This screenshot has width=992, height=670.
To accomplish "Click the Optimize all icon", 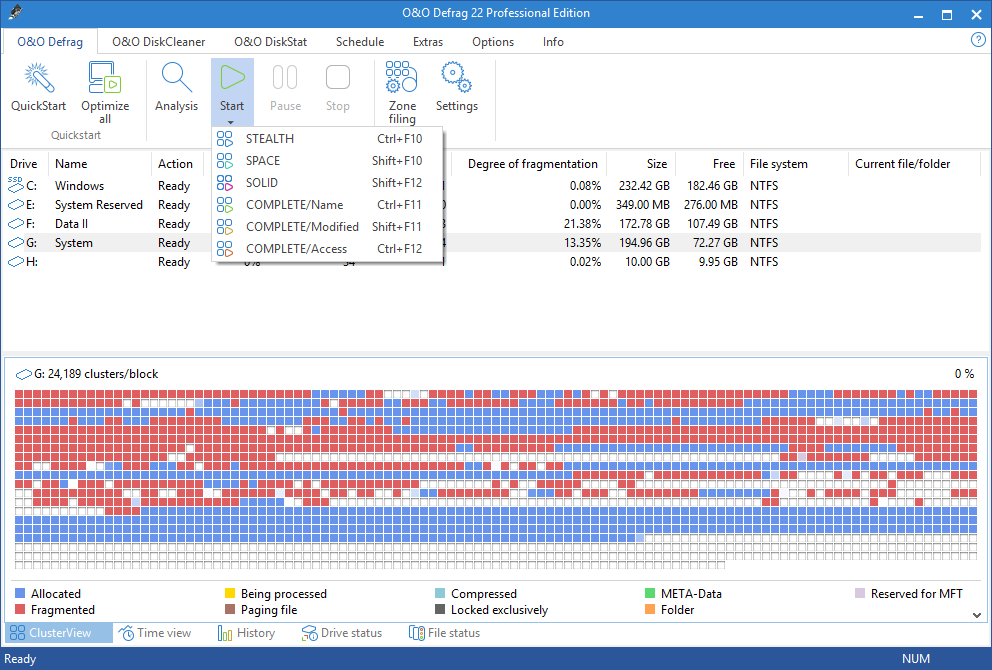I will [x=105, y=77].
